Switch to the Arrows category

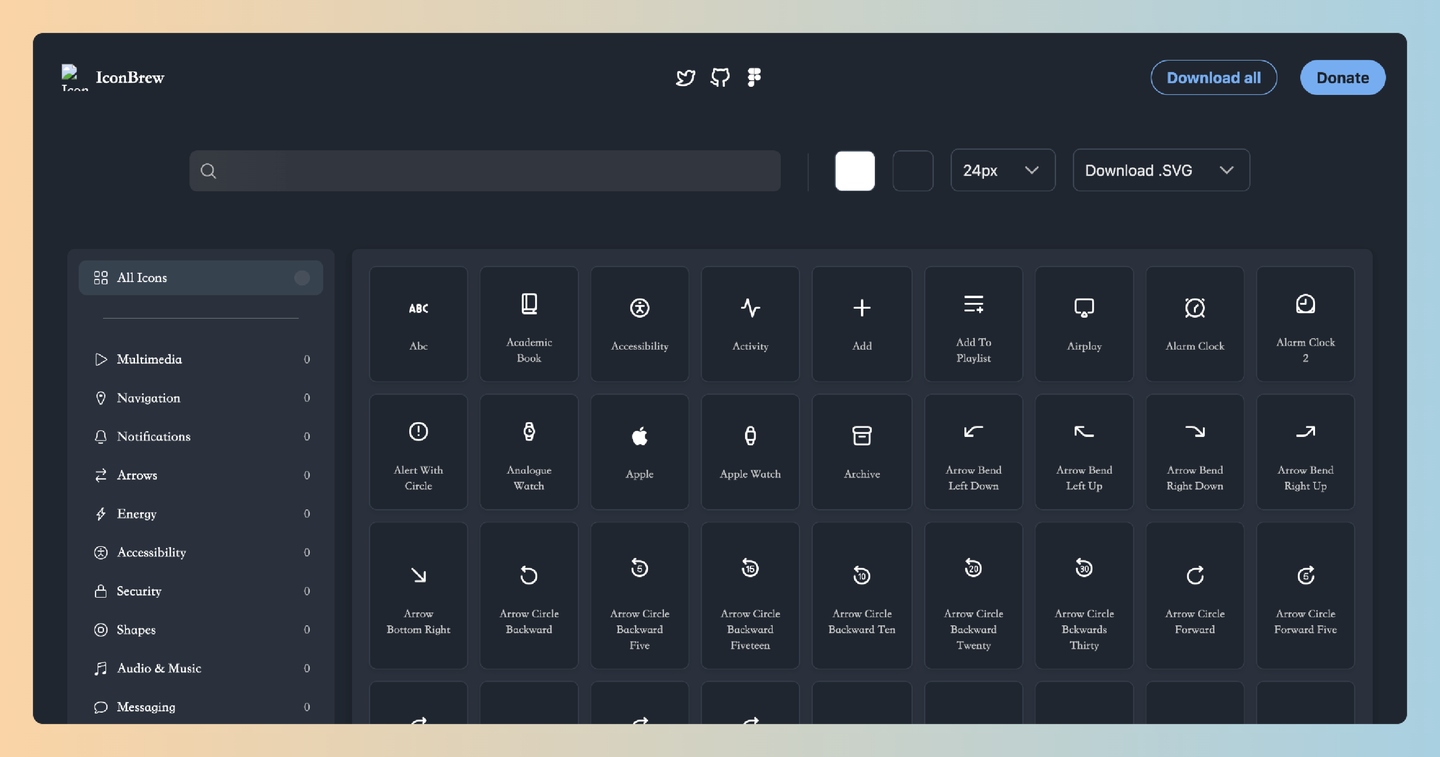(x=201, y=475)
